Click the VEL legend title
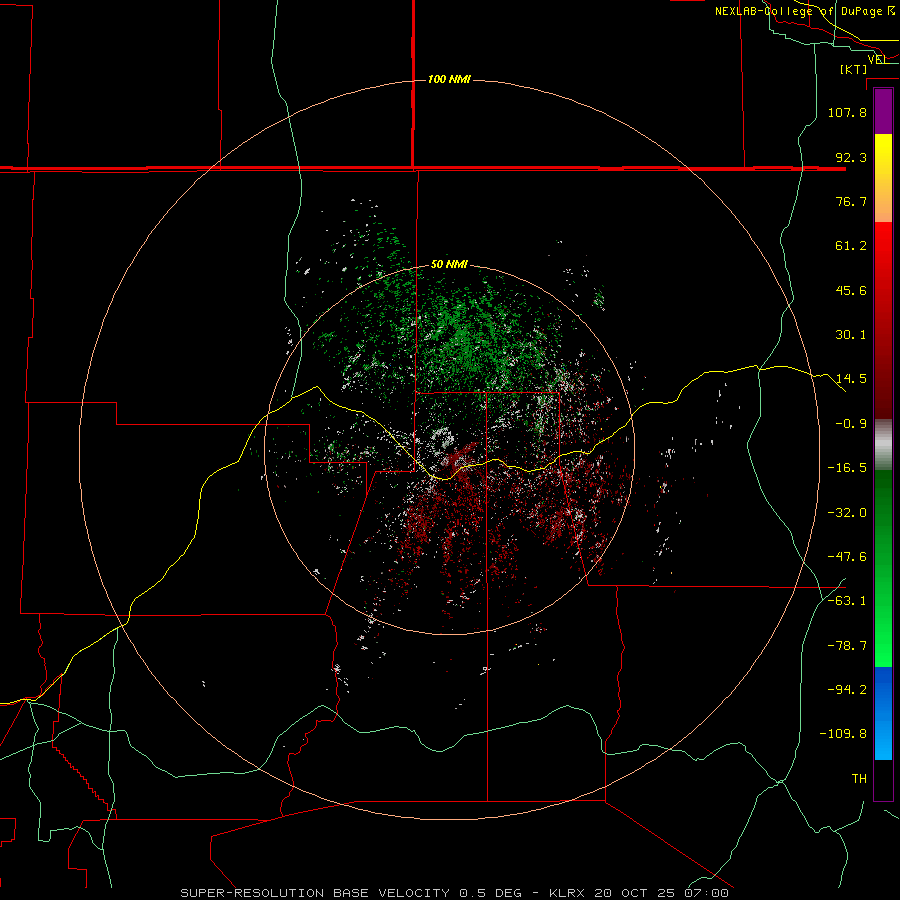 pyautogui.click(x=877, y=59)
